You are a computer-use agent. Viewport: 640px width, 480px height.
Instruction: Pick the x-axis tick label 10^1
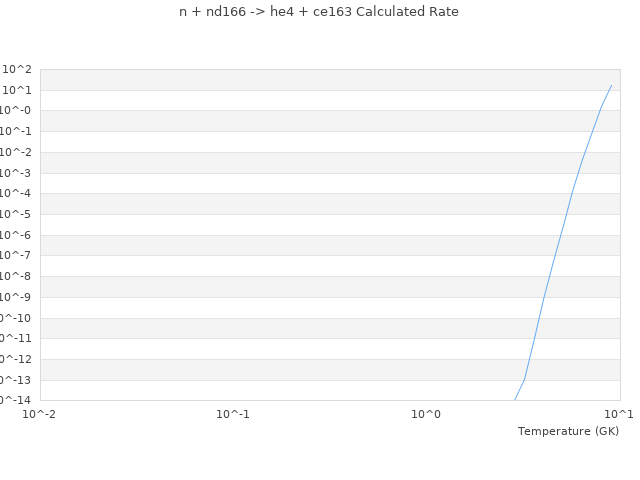click(619, 413)
